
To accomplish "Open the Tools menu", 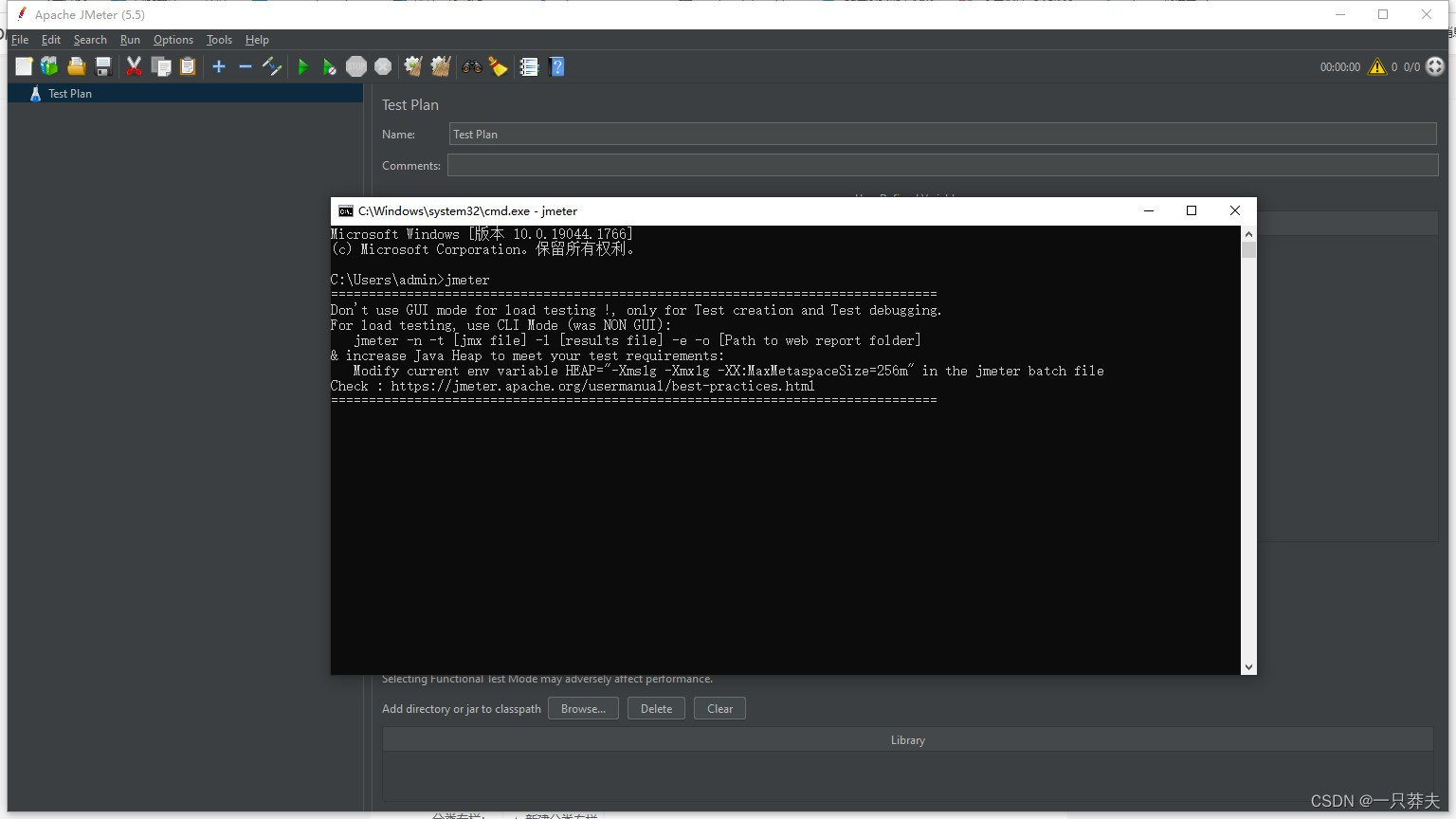I will 219,40.
